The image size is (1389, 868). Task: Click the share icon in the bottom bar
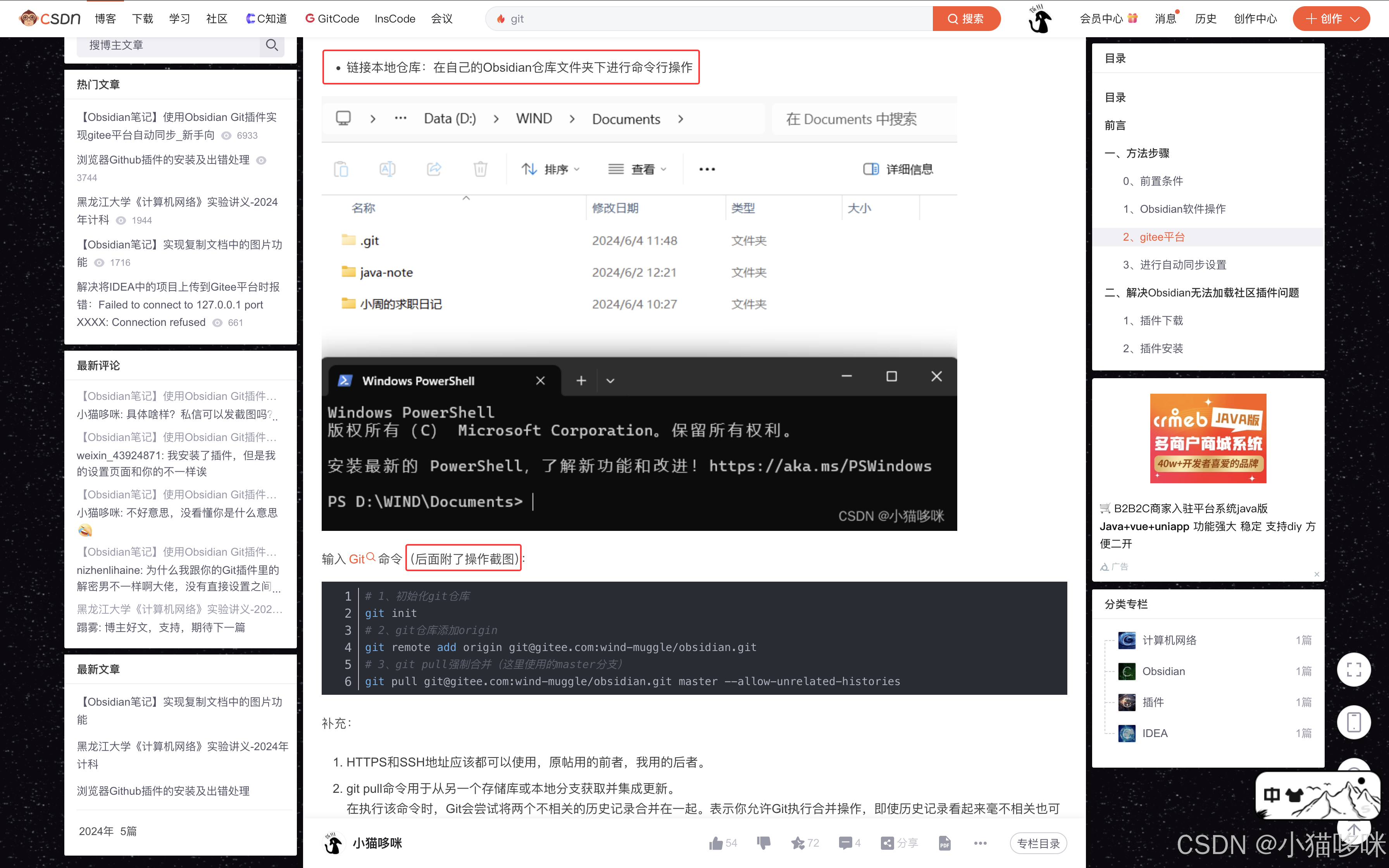pyautogui.click(x=889, y=843)
